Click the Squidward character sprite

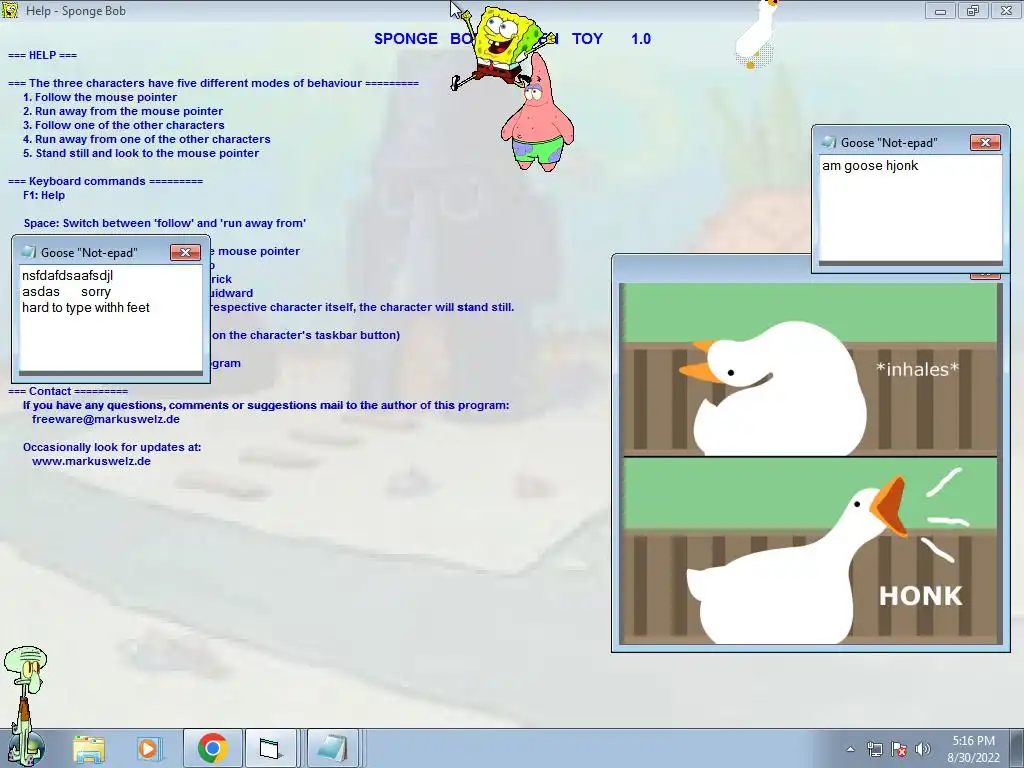point(25,705)
